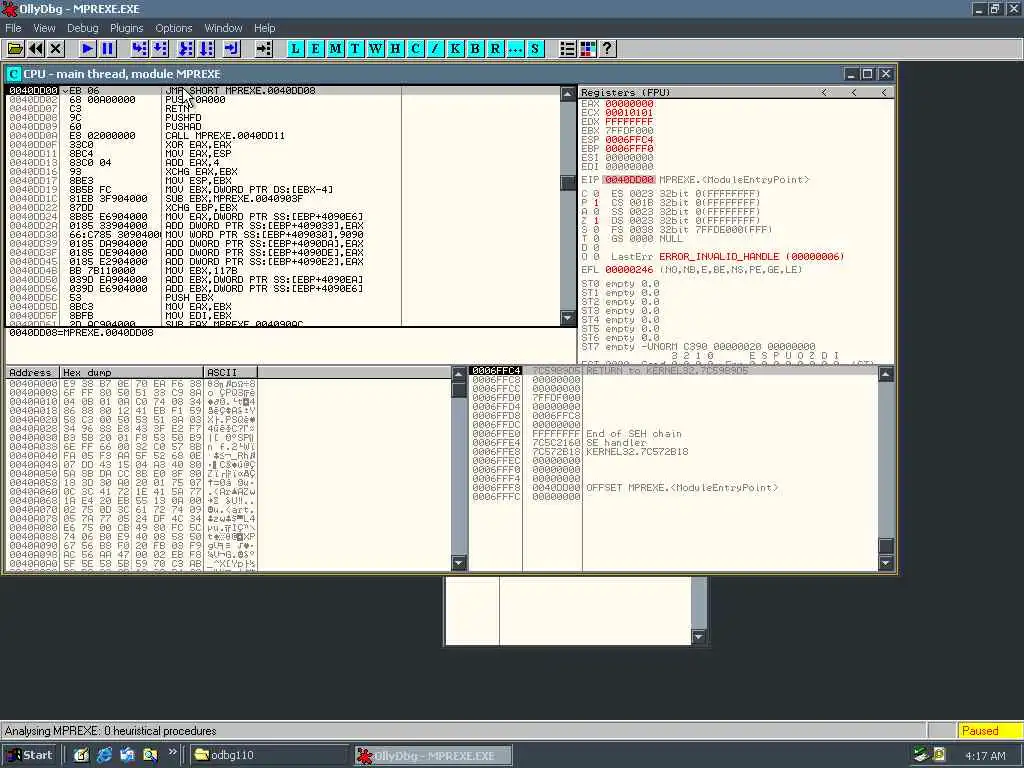Pause execution with the pause icon
1024x768 pixels.
107,48
